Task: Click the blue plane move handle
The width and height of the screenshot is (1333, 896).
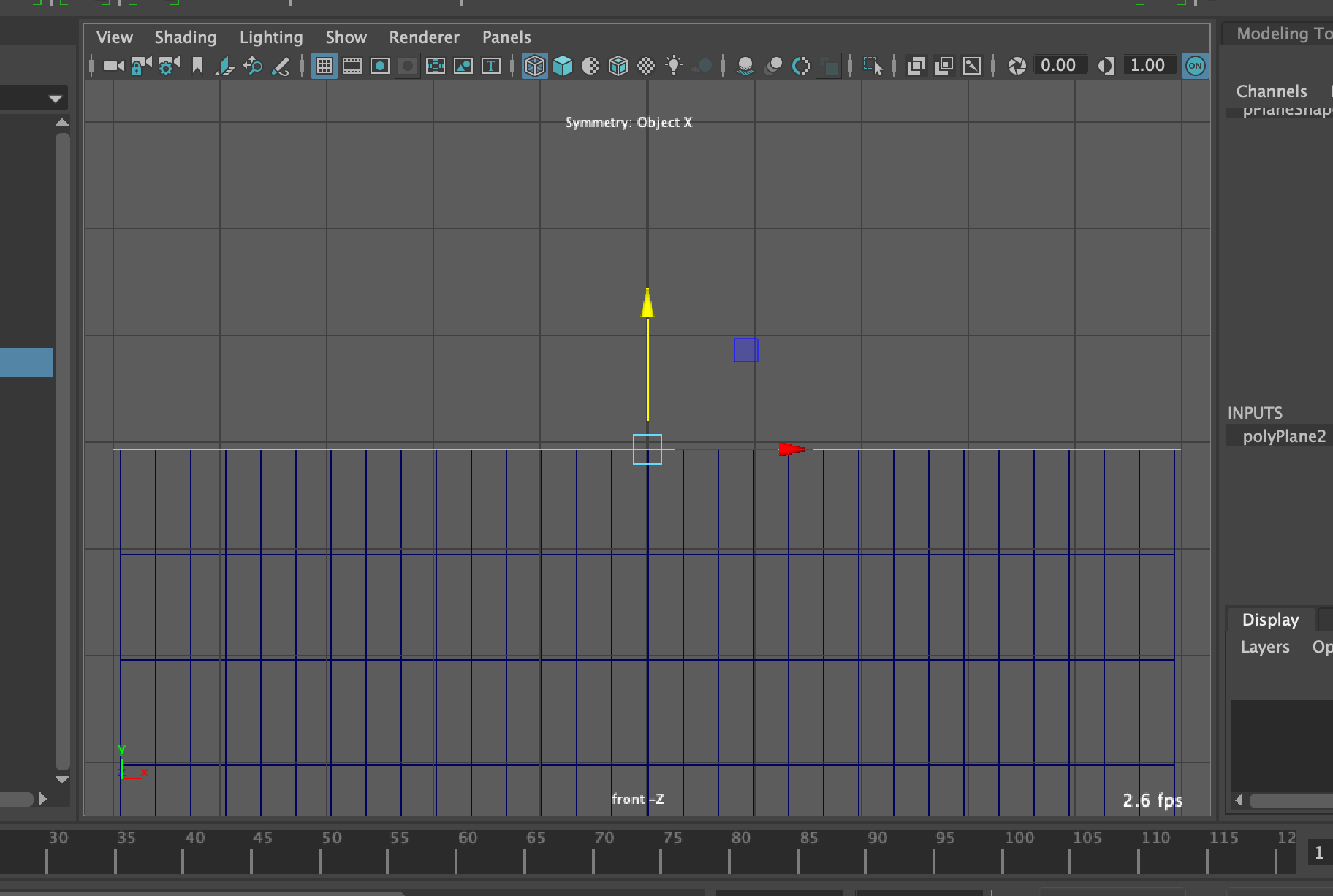Action: 746,350
